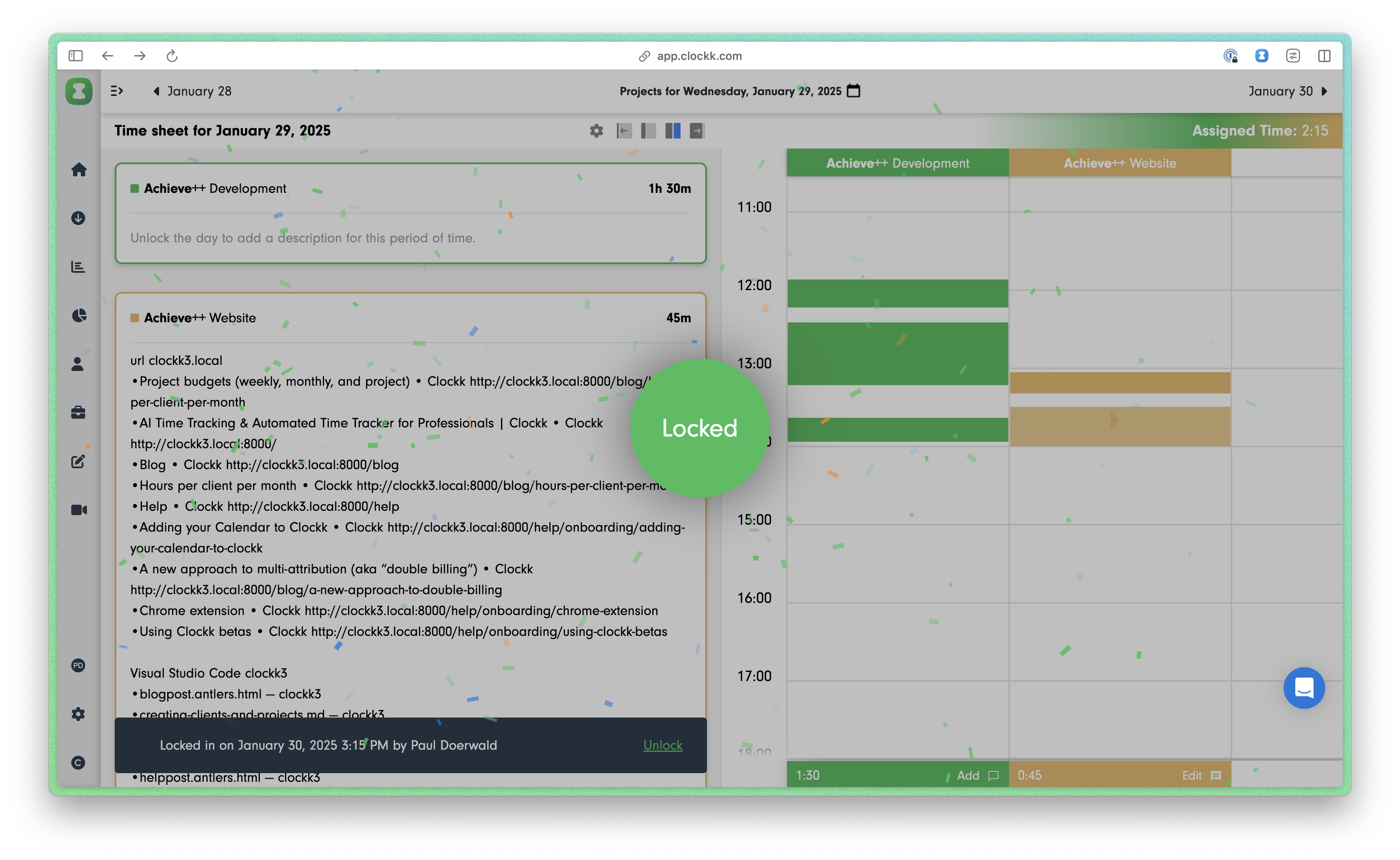
Task: Click Edit on Website total bar
Action: point(1192,775)
